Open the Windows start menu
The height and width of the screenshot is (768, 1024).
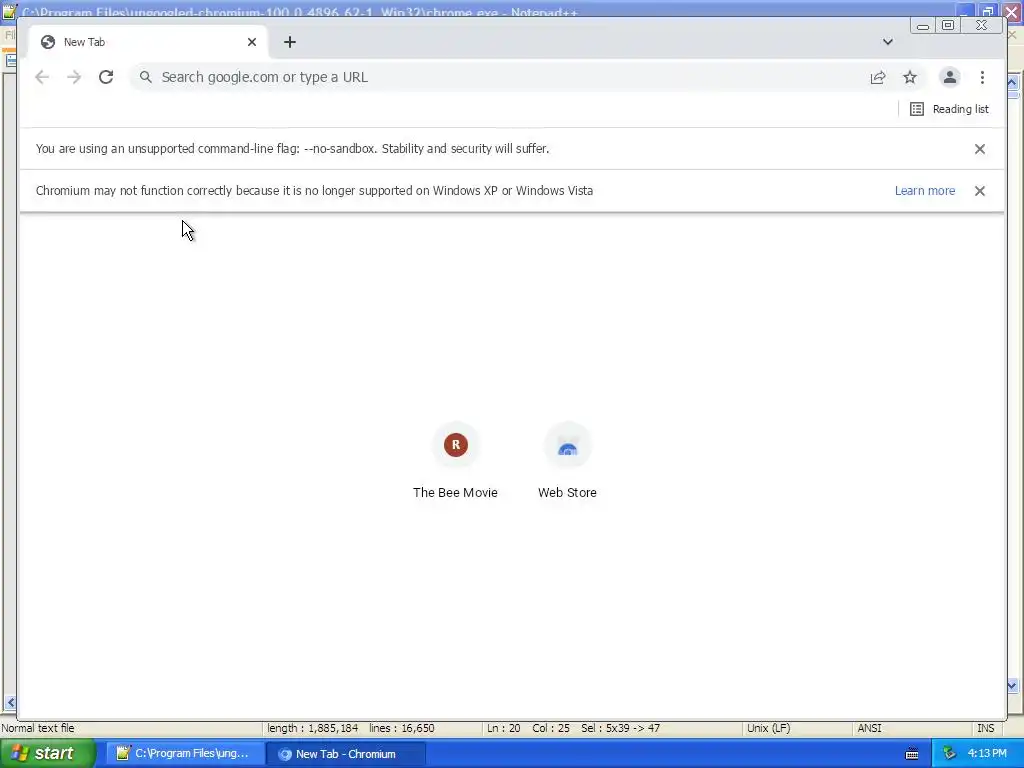[48, 753]
